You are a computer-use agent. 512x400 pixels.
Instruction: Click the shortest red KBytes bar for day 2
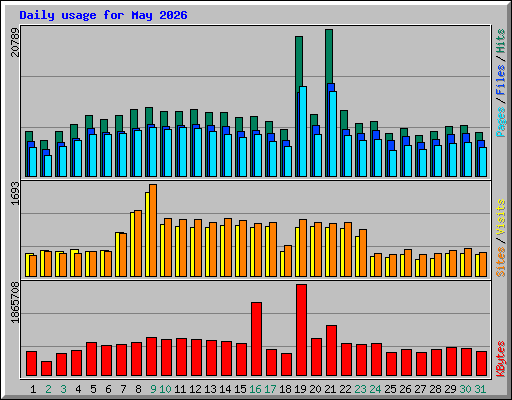click(46, 369)
